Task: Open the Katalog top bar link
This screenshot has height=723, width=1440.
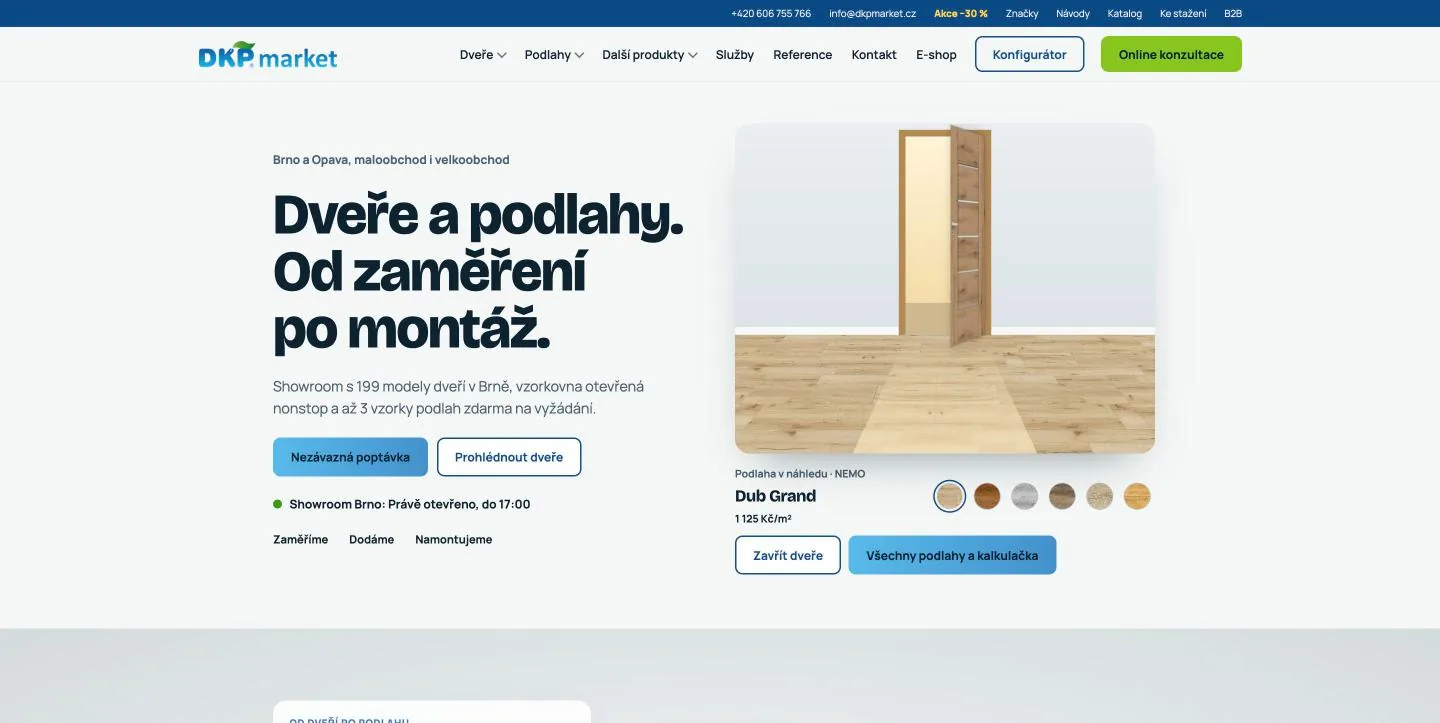Action: [1125, 13]
